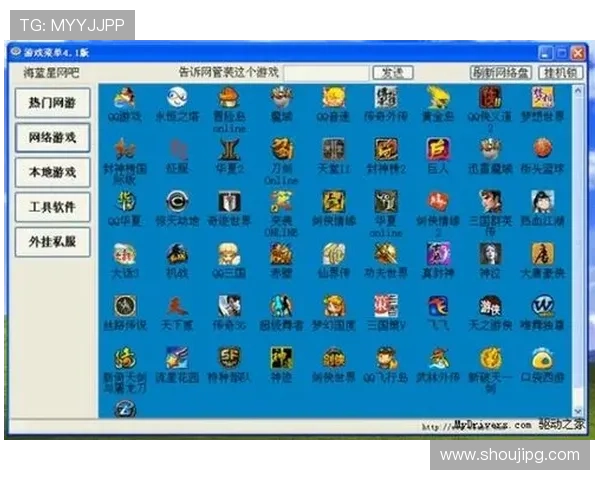600x480 pixels.
Task: Switch to 网络游戏 category
Action: point(53,137)
